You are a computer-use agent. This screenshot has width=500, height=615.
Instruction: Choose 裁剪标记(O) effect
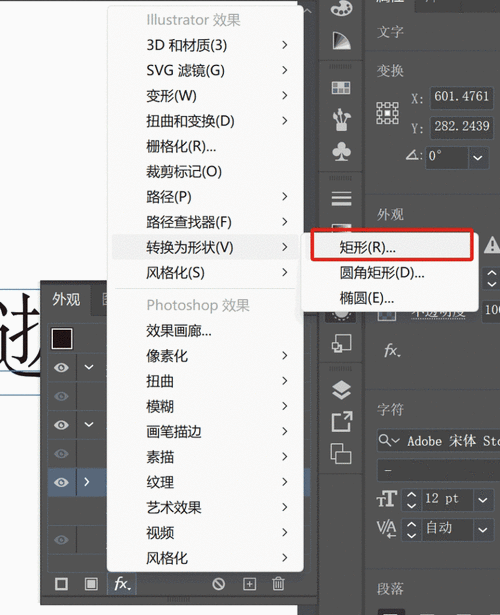pyautogui.click(x=205, y=171)
